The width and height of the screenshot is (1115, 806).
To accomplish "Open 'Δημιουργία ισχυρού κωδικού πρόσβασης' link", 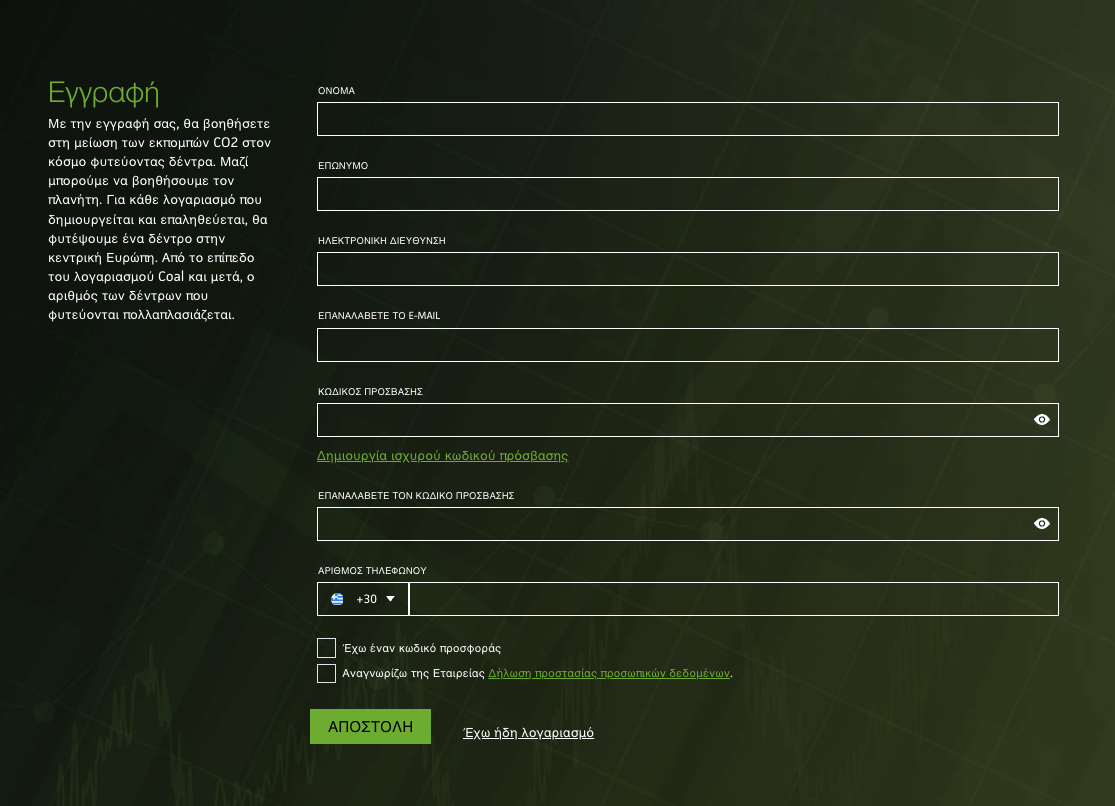I will tap(442, 455).
